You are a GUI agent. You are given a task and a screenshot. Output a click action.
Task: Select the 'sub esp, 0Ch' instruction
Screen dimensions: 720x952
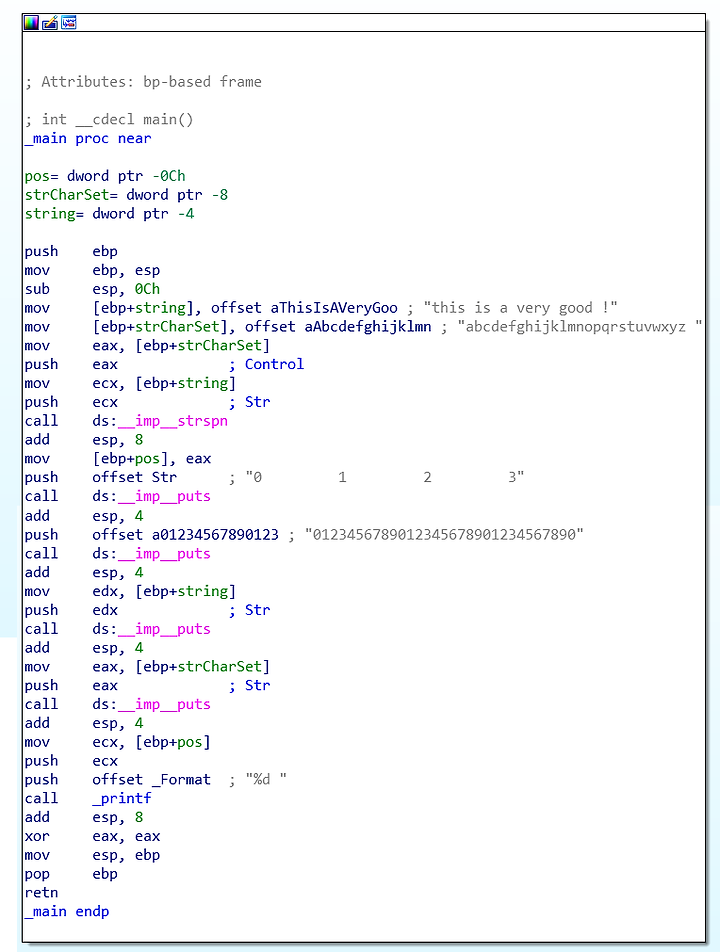click(x=92, y=289)
